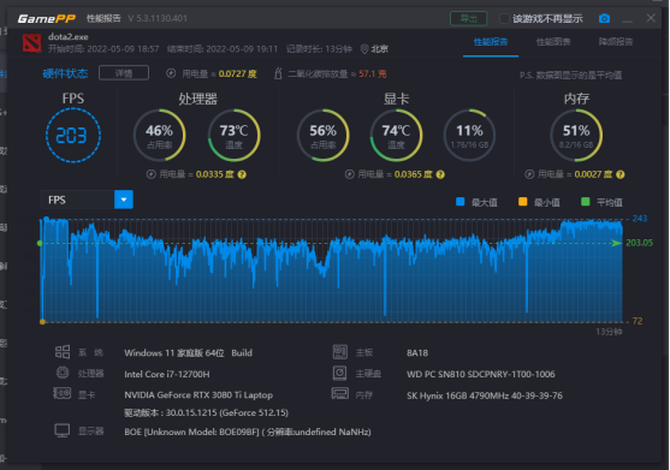Open the FPS chart metric dropdown arrow
The height and width of the screenshot is (470, 670).
[x=124, y=200]
